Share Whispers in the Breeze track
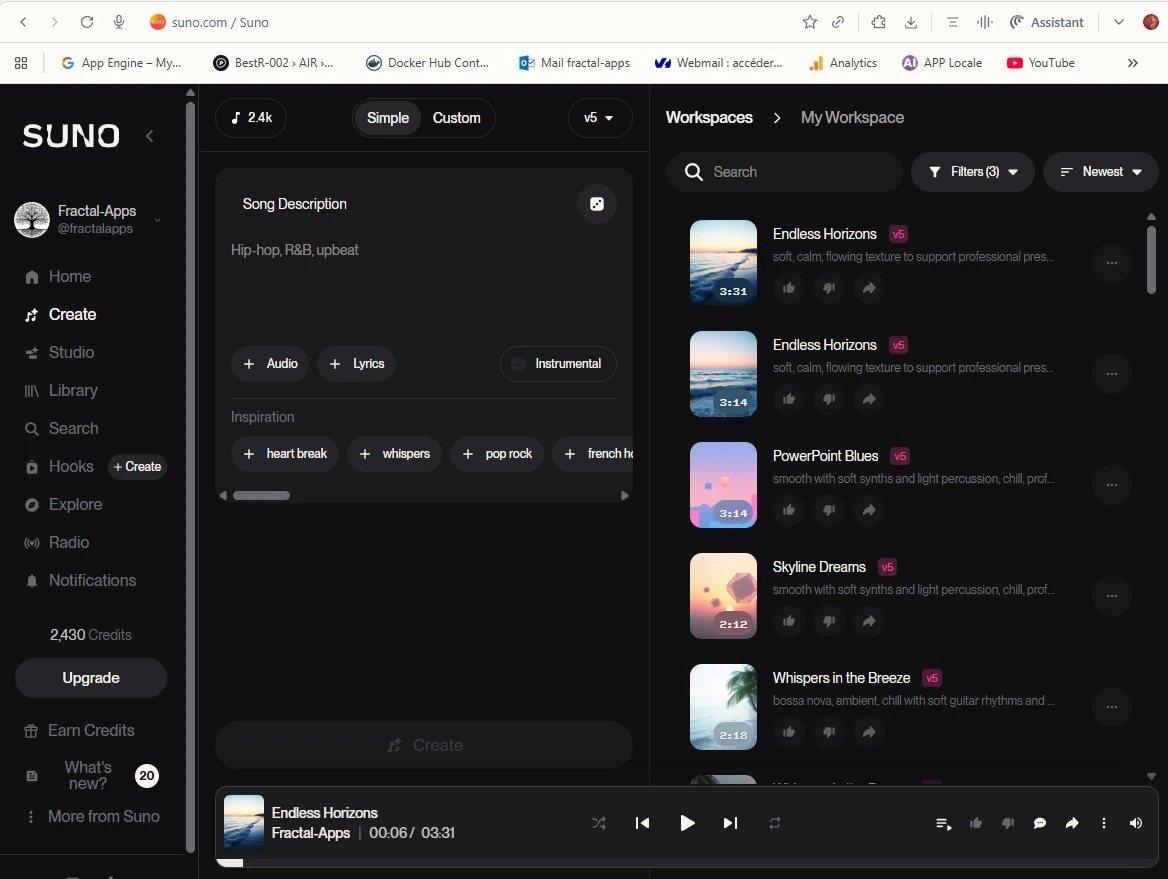Image resolution: width=1168 pixels, height=879 pixels. pyautogui.click(x=869, y=732)
